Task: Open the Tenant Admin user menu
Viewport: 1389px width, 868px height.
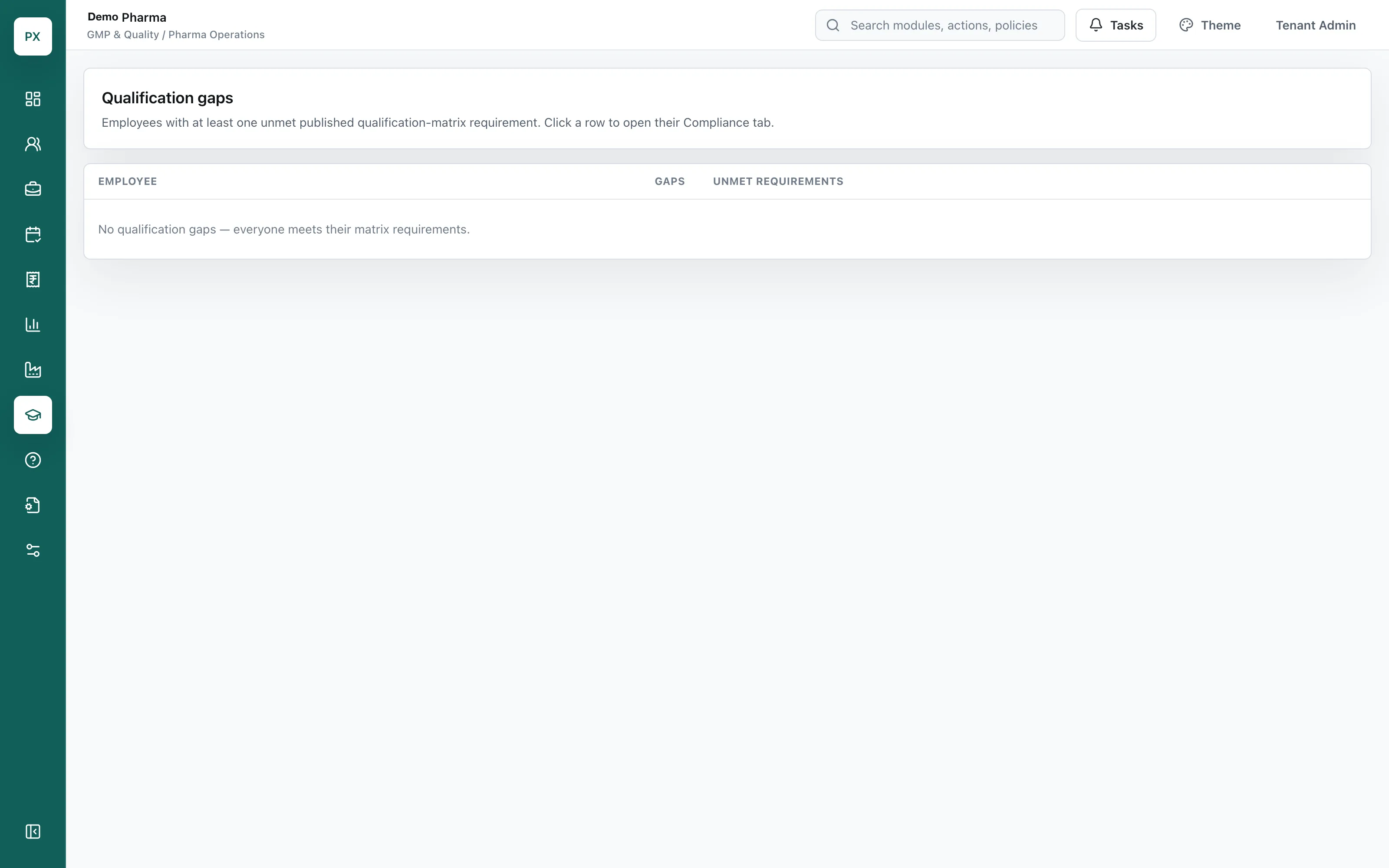Action: 1316,25
